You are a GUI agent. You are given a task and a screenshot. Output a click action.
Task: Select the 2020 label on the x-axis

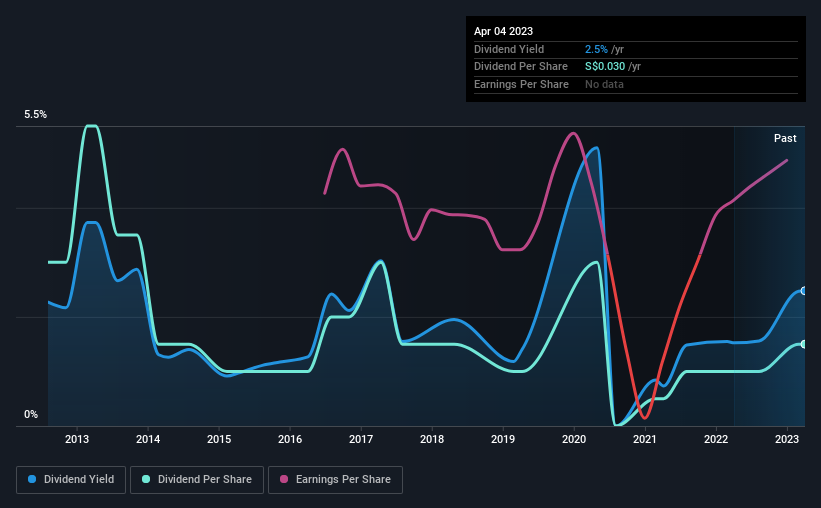[574, 439]
